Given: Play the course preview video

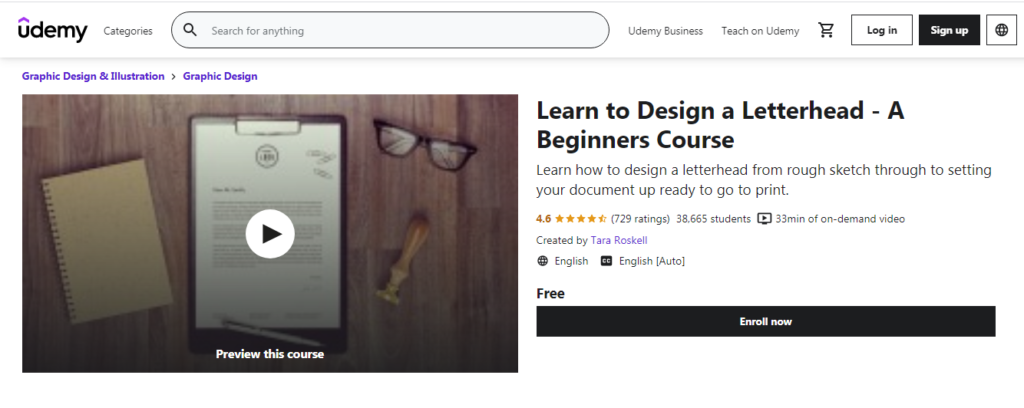Looking at the screenshot, I should pos(270,234).
